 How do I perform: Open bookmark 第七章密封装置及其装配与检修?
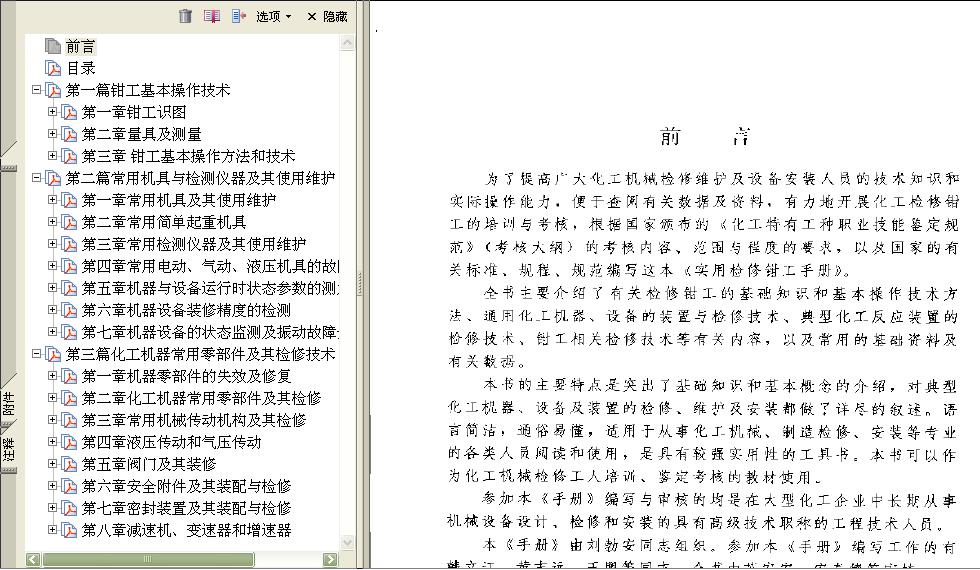pos(186,508)
